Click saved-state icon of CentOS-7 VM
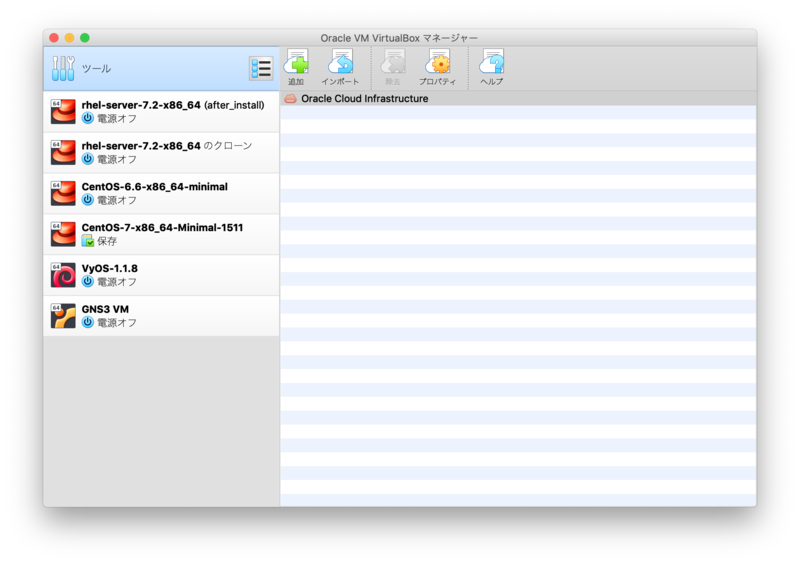This screenshot has height=564, width=800. [x=88, y=240]
